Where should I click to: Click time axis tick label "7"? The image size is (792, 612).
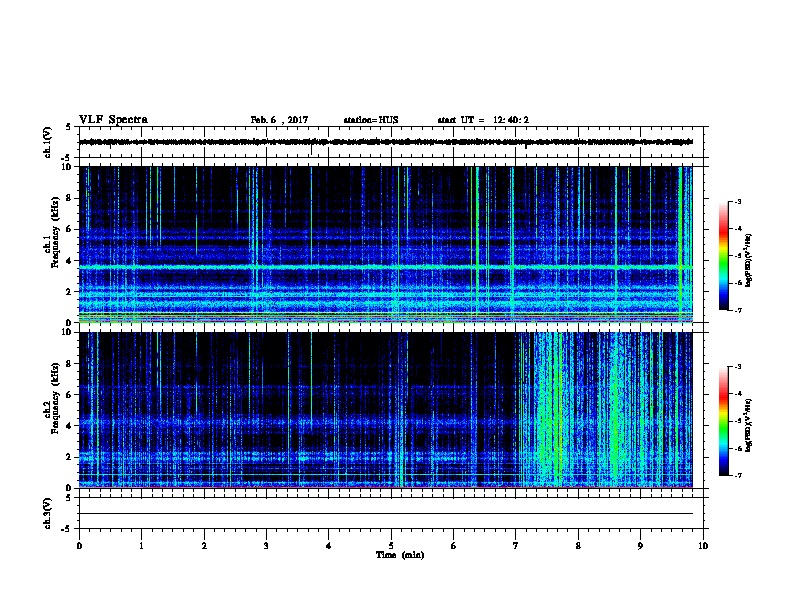(x=516, y=546)
